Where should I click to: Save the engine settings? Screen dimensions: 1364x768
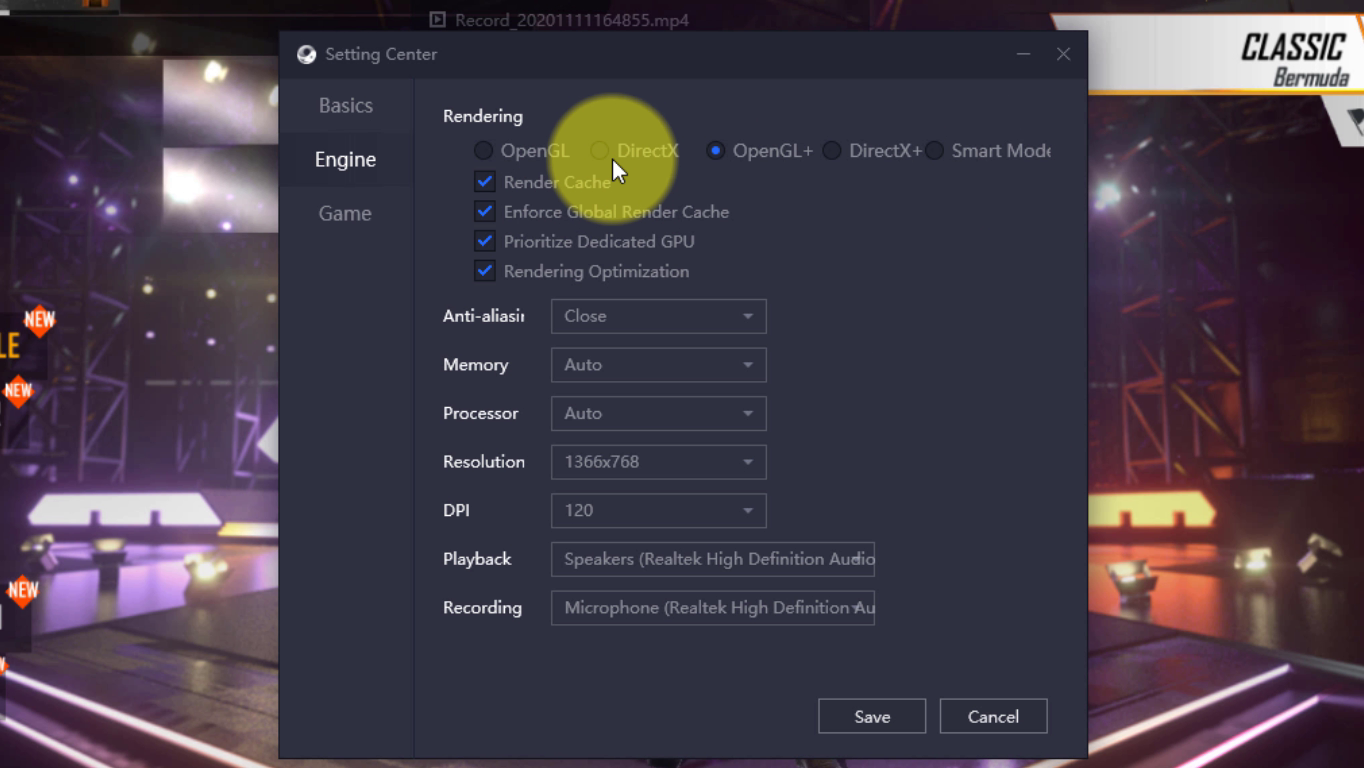872,716
